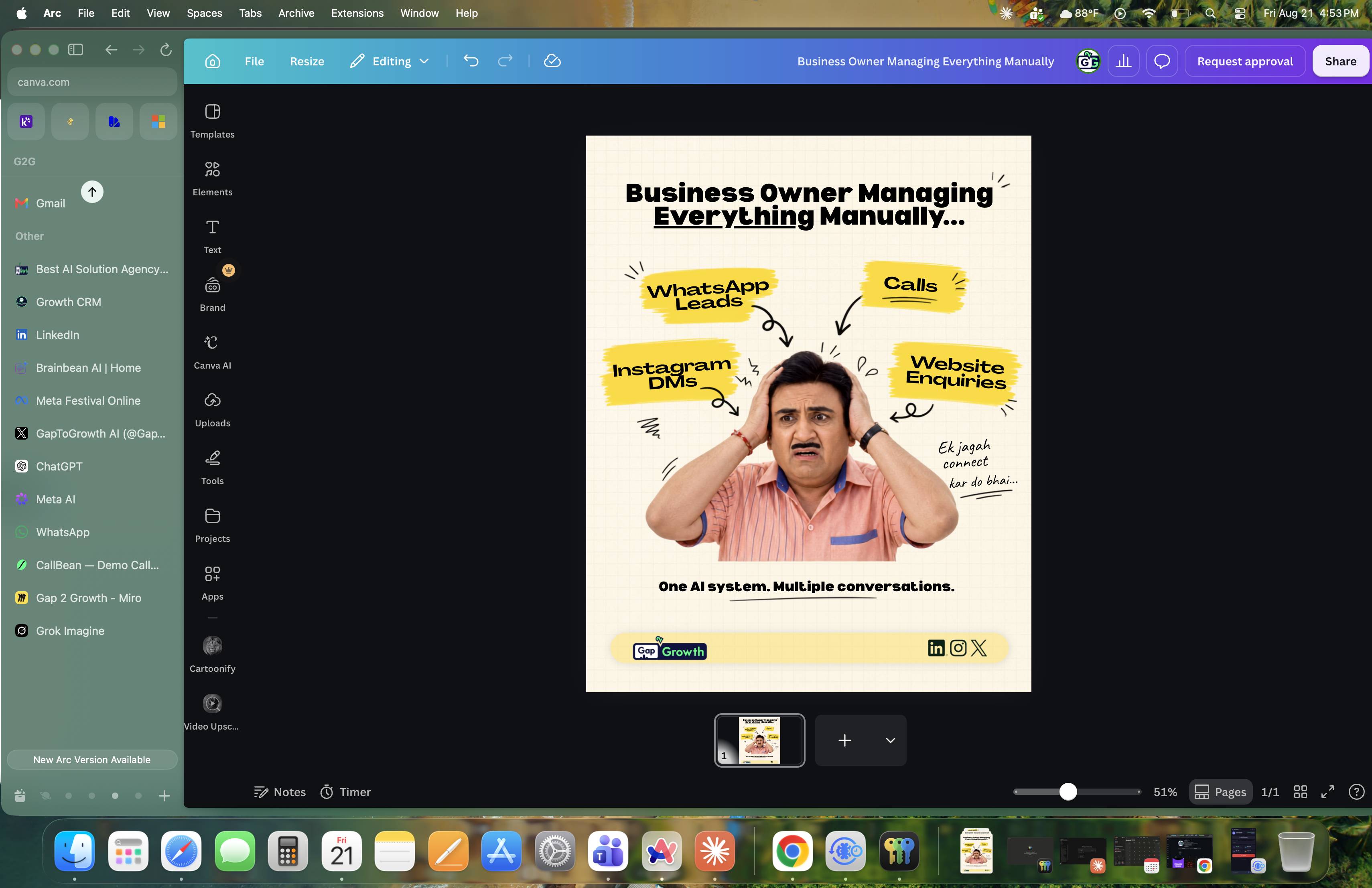The width and height of the screenshot is (1372, 888).
Task: Open the Templates panel
Action: (212, 121)
